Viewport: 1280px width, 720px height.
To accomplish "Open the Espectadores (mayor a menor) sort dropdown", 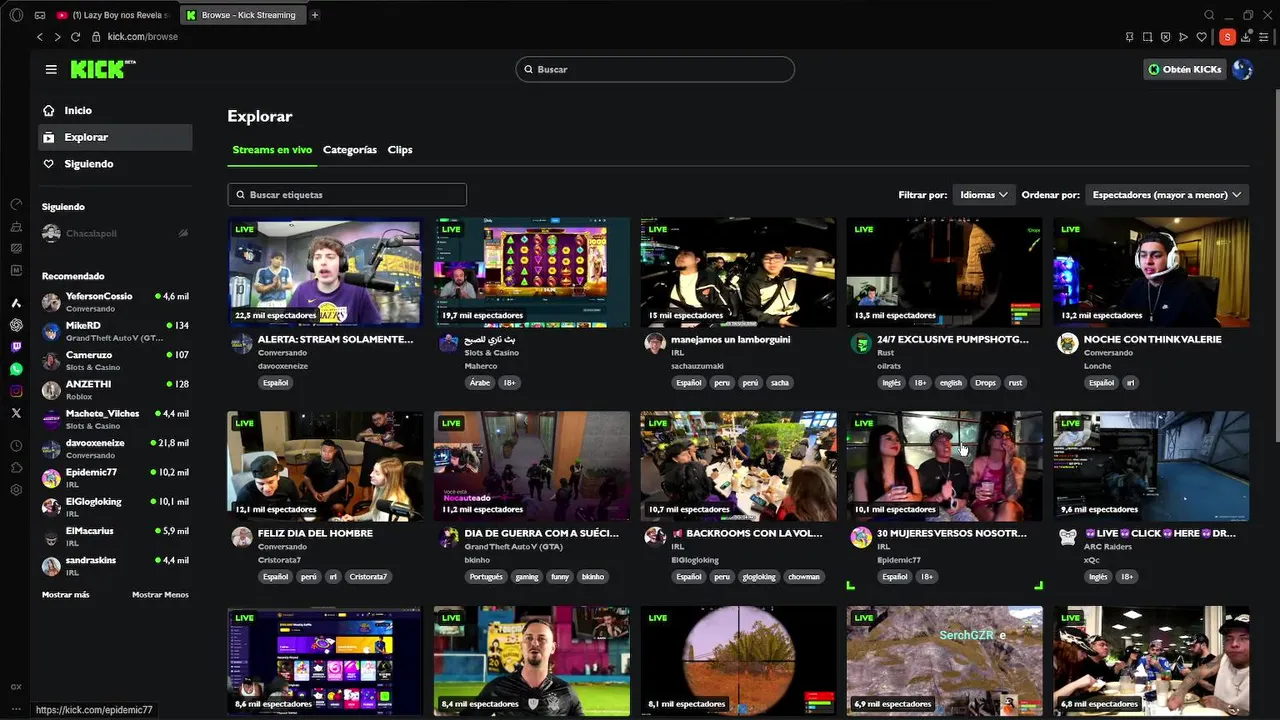I will (x=1167, y=195).
